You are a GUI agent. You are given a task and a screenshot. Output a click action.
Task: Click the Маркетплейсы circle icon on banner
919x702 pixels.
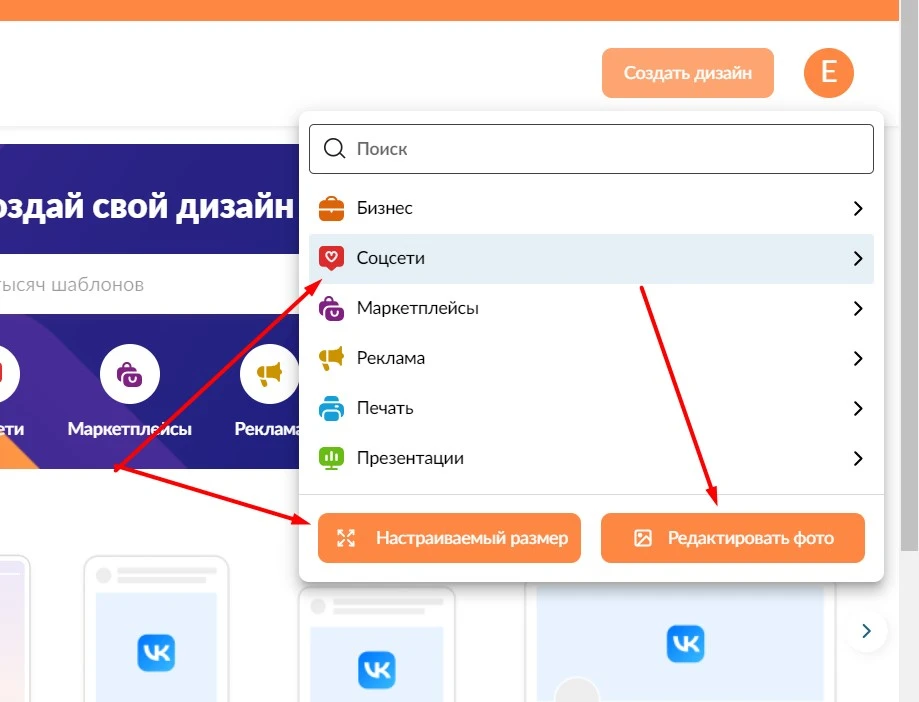[130, 374]
